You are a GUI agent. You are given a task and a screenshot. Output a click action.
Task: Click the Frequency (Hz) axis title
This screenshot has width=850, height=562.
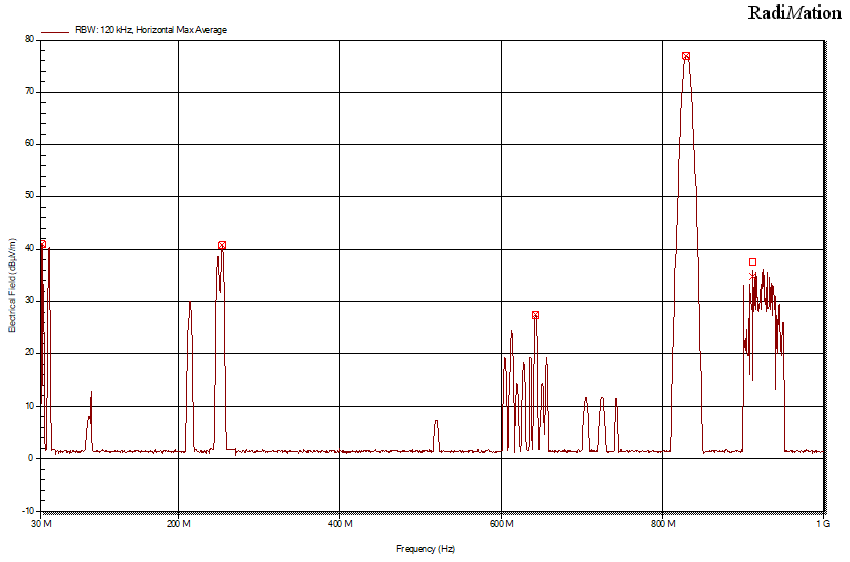pyautogui.click(x=426, y=548)
